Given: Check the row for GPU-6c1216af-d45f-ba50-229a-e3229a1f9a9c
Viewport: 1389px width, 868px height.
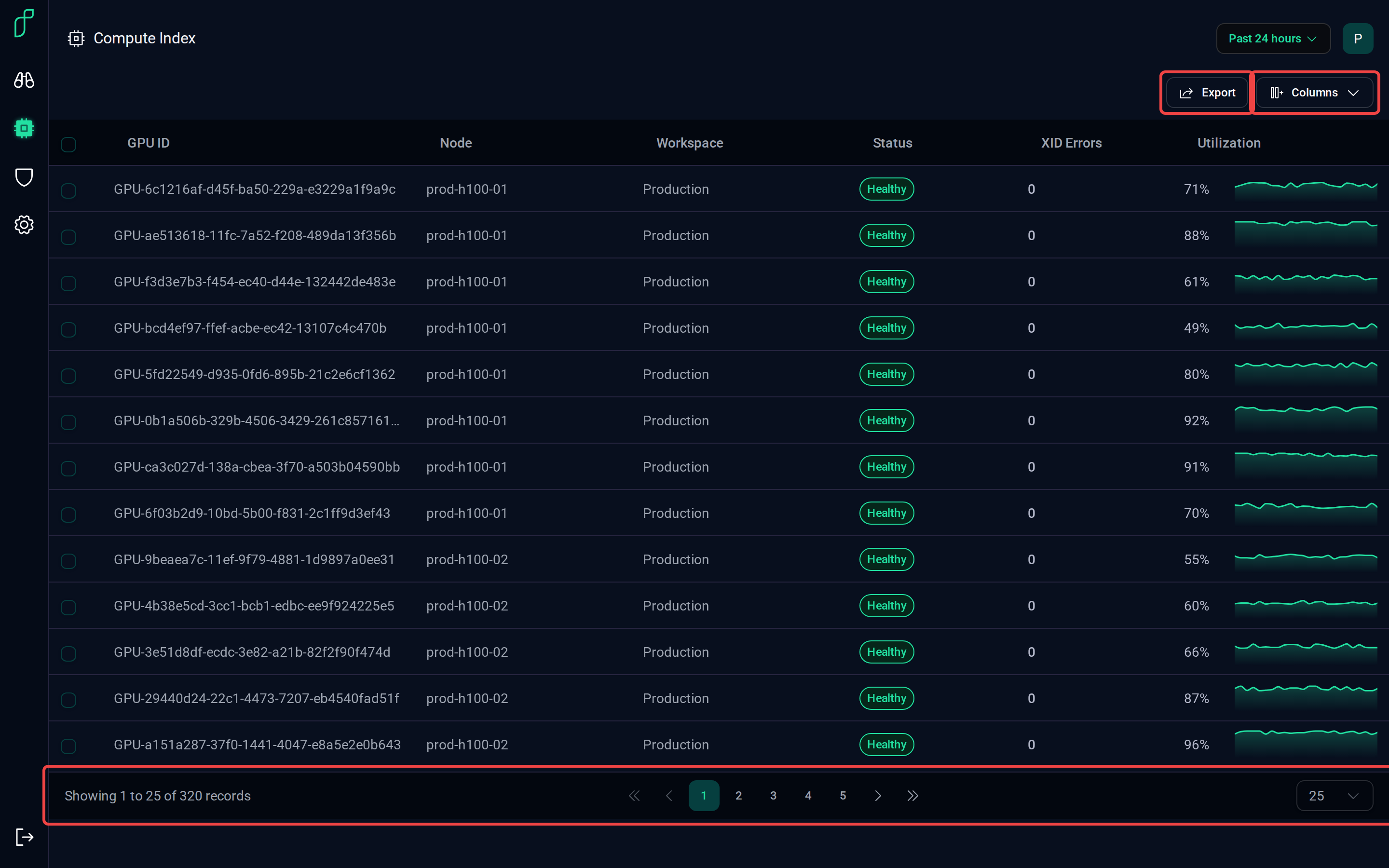Looking at the screenshot, I should (x=68, y=190).
